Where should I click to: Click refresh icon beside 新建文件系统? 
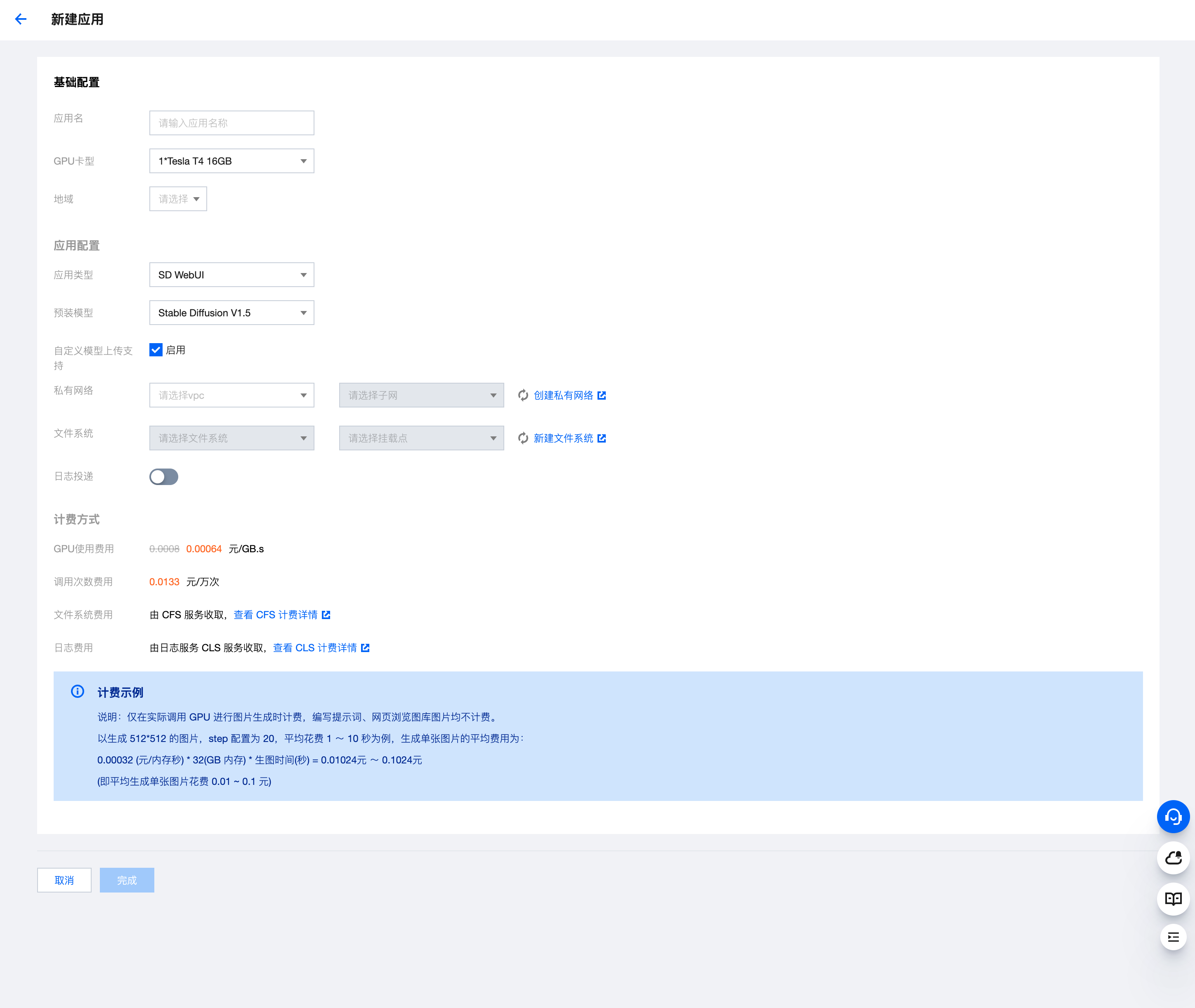click(522, 438)
